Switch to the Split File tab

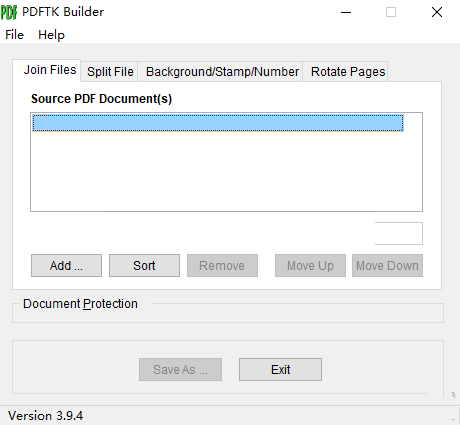(110, 72)
